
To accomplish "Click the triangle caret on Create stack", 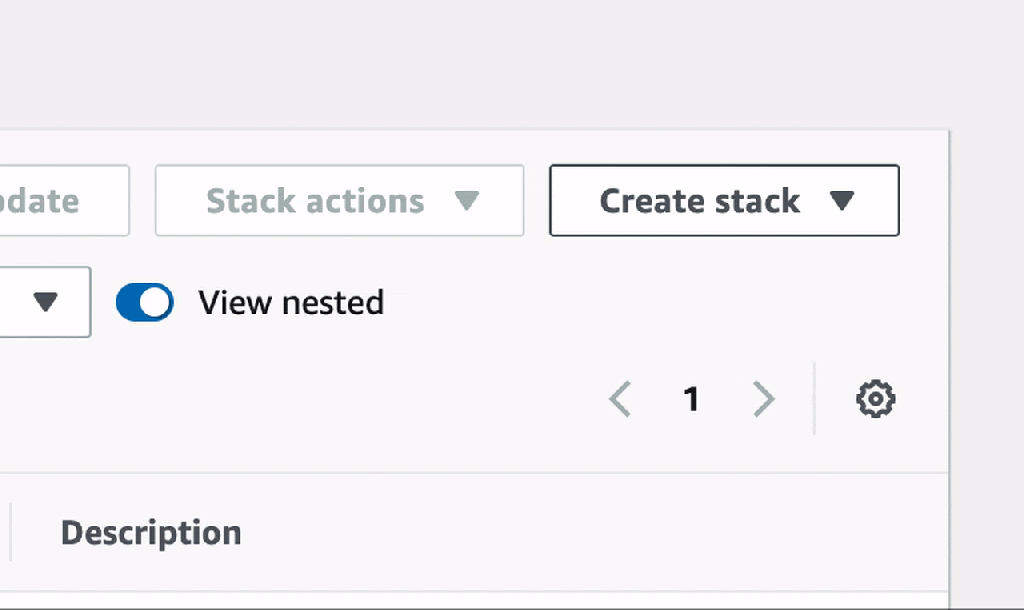I will tap(842, 201).
